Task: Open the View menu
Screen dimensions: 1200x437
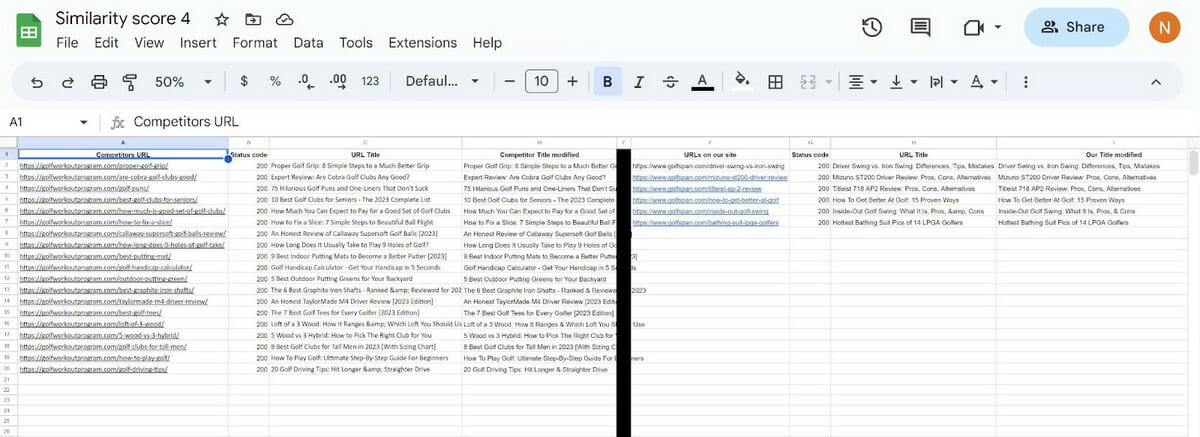Action: point(149,43)
